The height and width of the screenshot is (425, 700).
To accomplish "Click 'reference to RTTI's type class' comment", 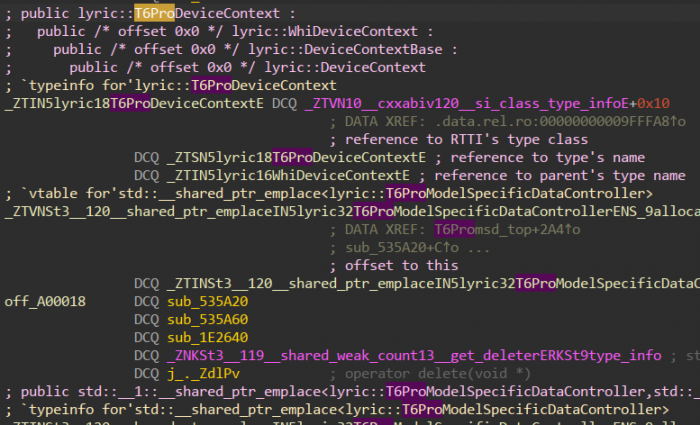I will pyautogui.click(x=467, y=140).
